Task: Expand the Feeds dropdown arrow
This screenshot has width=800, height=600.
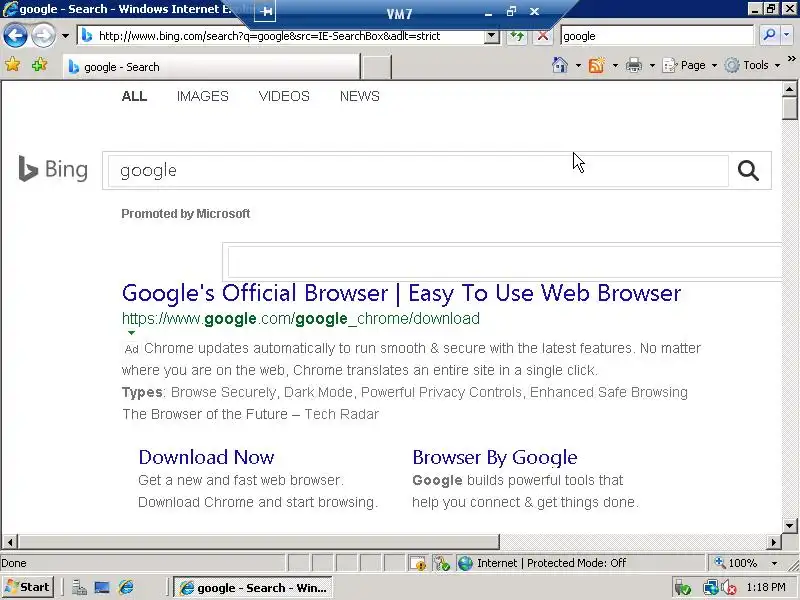Action: [615, 65]
